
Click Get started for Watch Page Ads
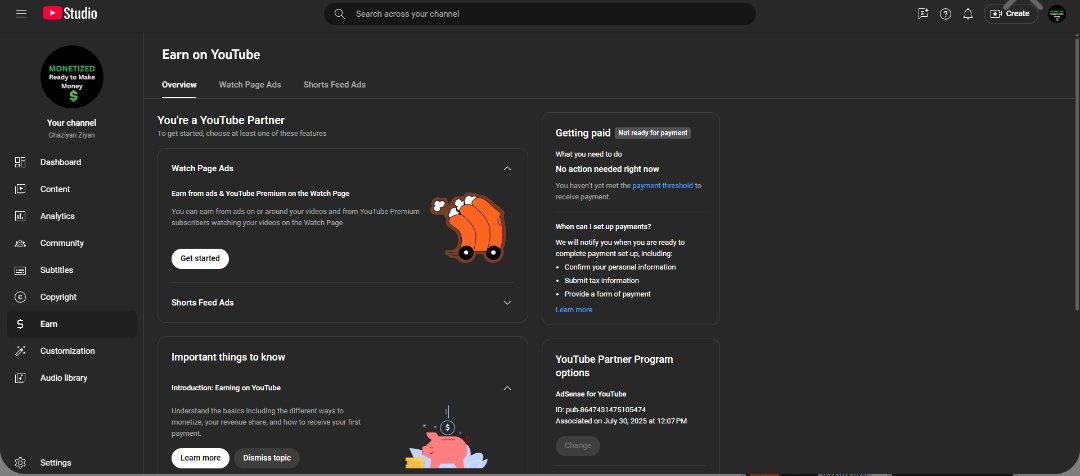click(x=200, y=258)
